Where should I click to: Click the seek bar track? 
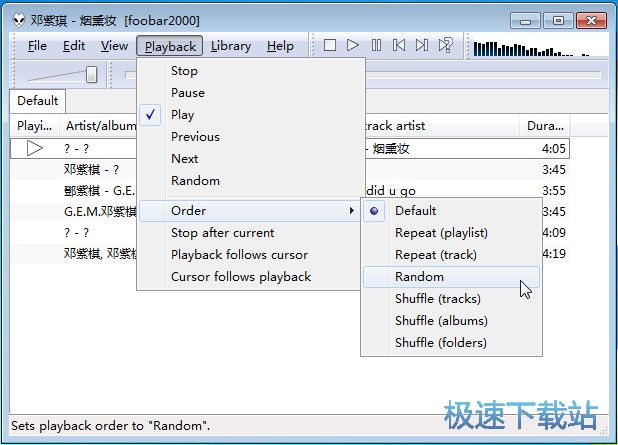[483, 74]
